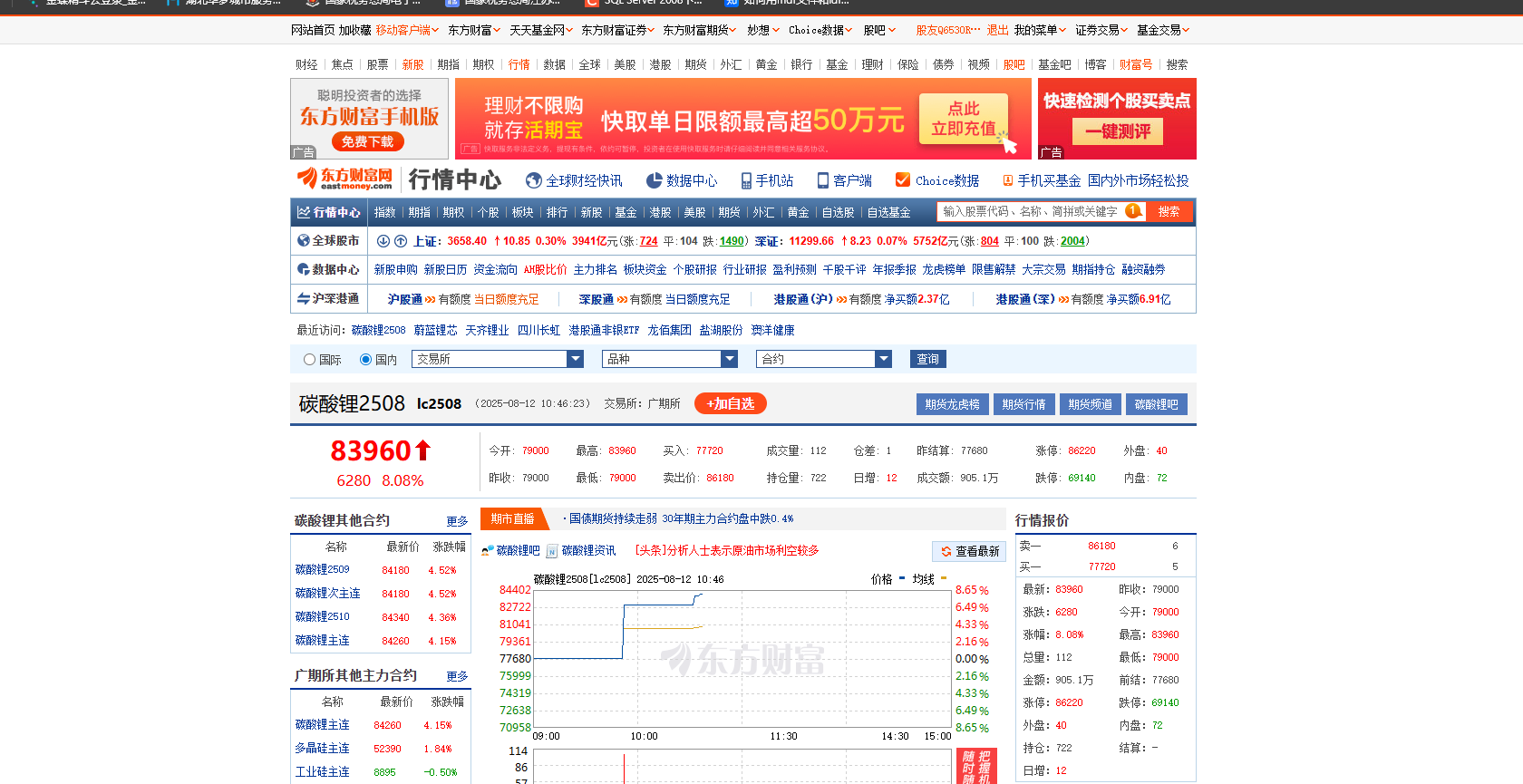This screenshot has width=1523, height=784.
Task: Click the 数据中心 pie chart icon
Action: tap(654, 180)
